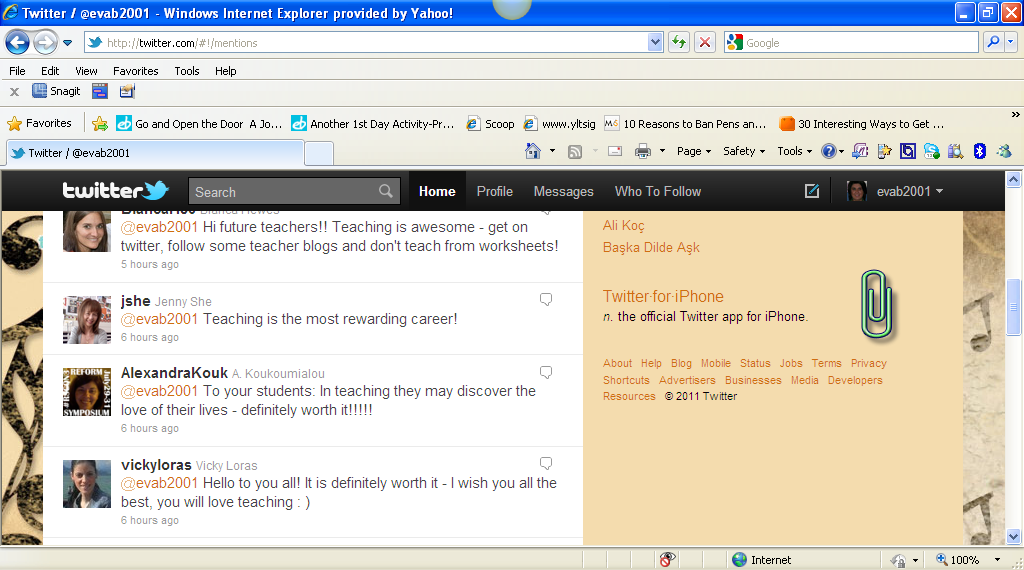
Task: Click the Snagit toolbar button
Action: 57,91
